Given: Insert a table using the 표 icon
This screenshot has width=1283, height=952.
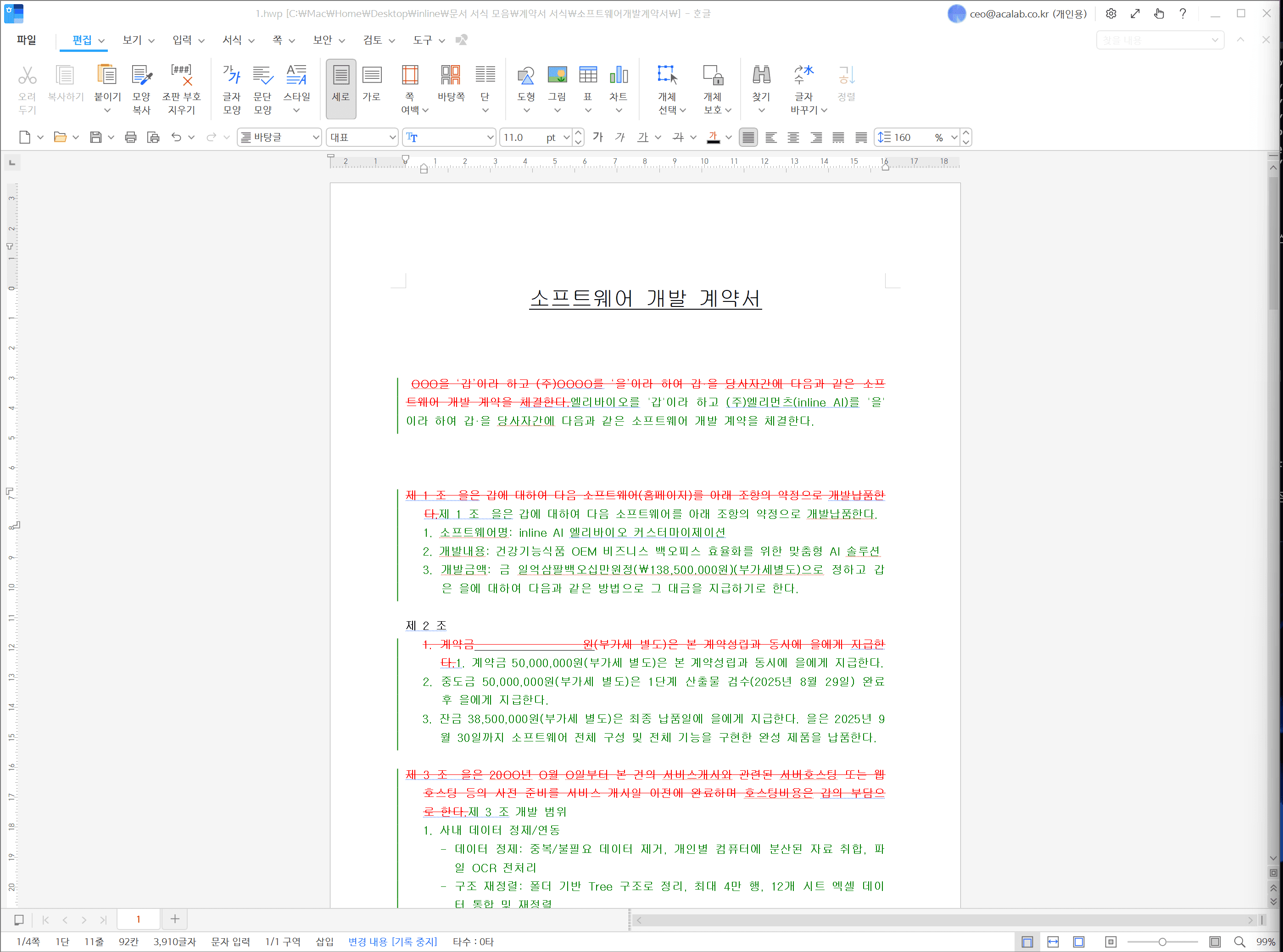Looking at the screenshot, I should click(588, 84).
